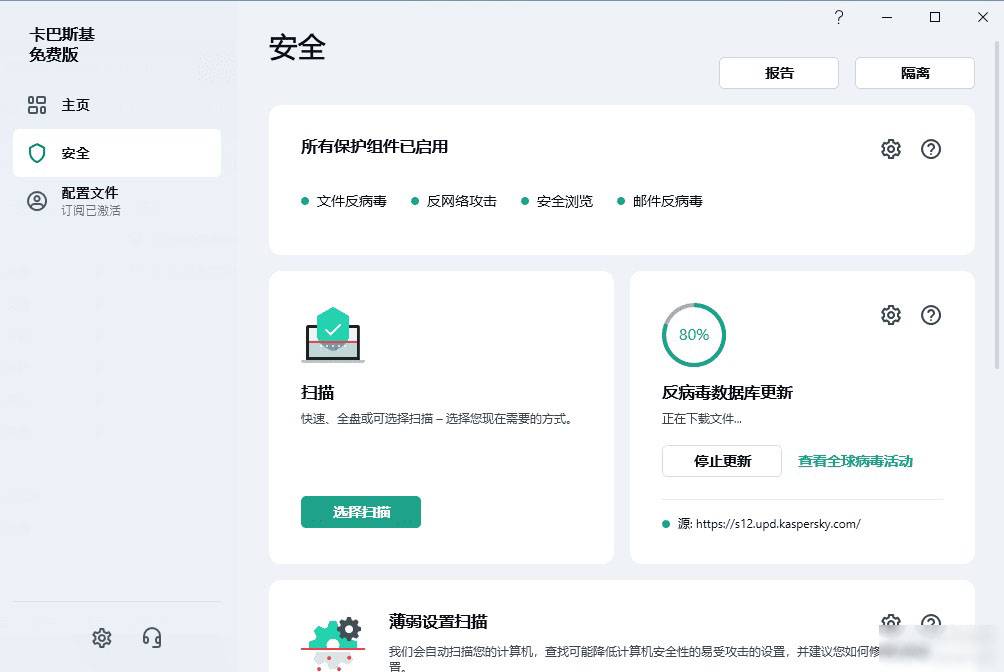This screenshot has width=1004, height=672.
Task: Click 安全浏览 component
Action: click(557, 201)
